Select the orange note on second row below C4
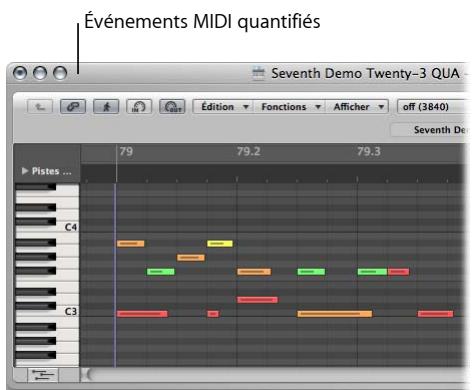The width and height of the screenshot is (473, 390). point(191,258)
